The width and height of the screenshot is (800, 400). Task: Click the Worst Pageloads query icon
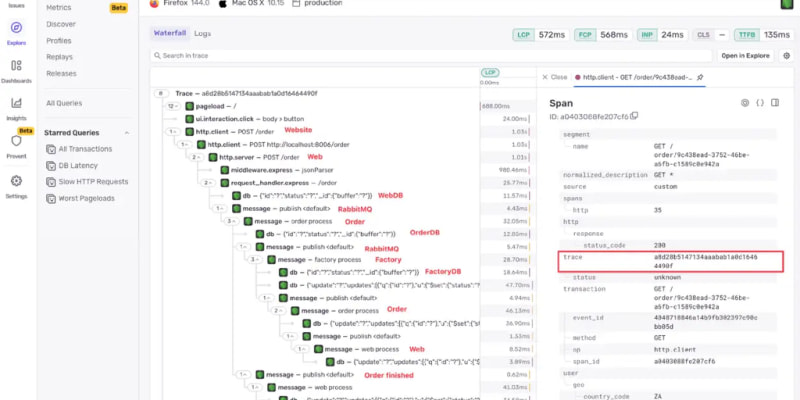click(51, 198)
